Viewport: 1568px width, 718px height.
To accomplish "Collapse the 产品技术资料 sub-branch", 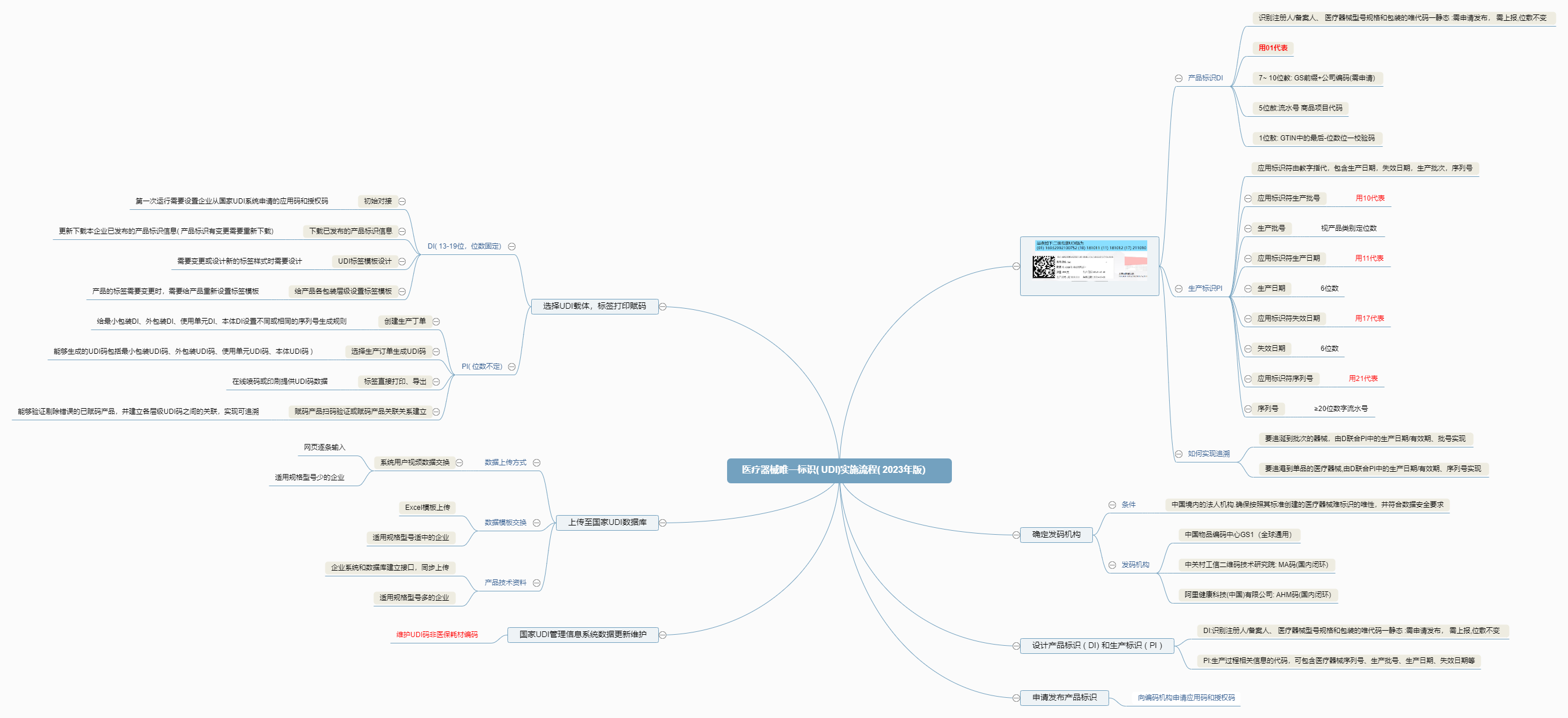I will [x=536, y=583].
